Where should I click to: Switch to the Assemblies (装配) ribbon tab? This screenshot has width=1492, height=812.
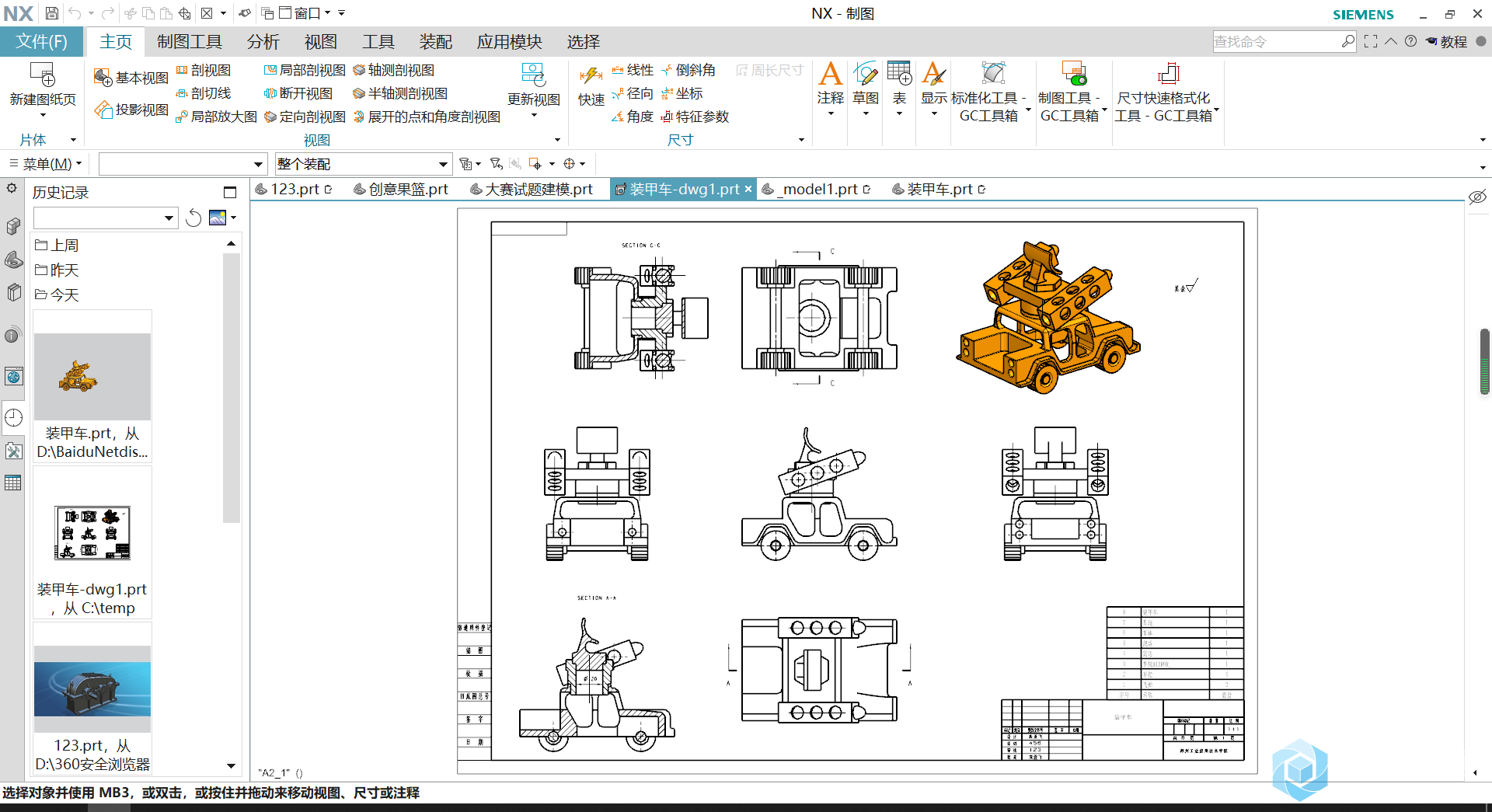(x=435, y=42)
